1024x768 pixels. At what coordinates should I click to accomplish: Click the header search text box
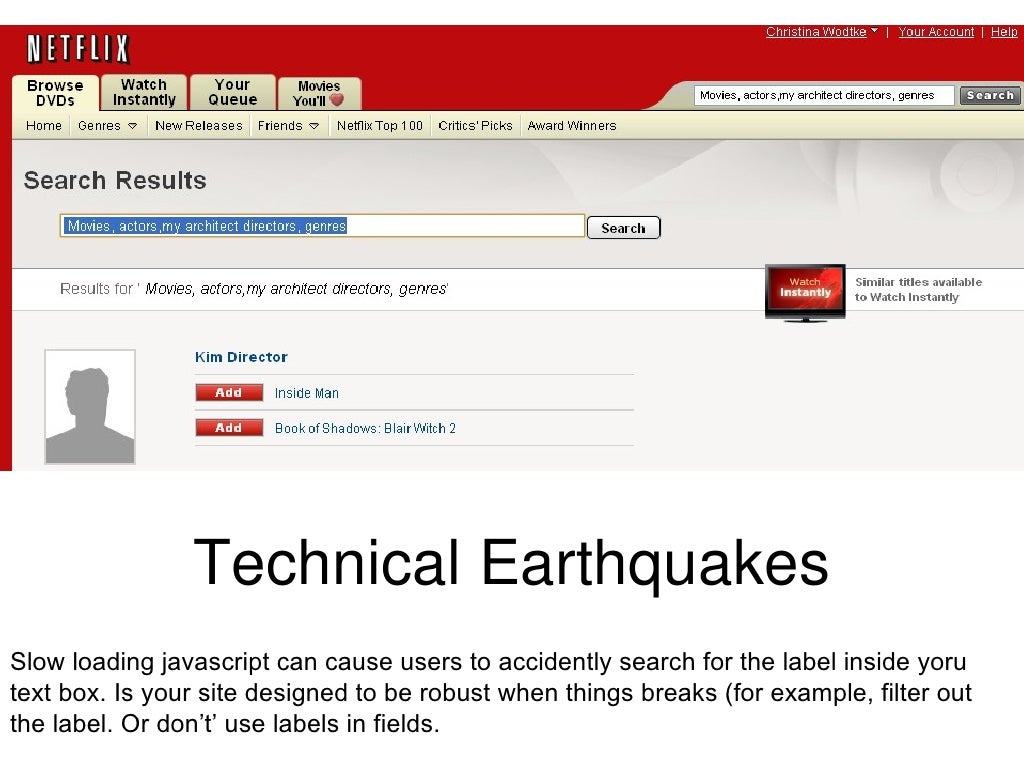(x=824, y=95)
